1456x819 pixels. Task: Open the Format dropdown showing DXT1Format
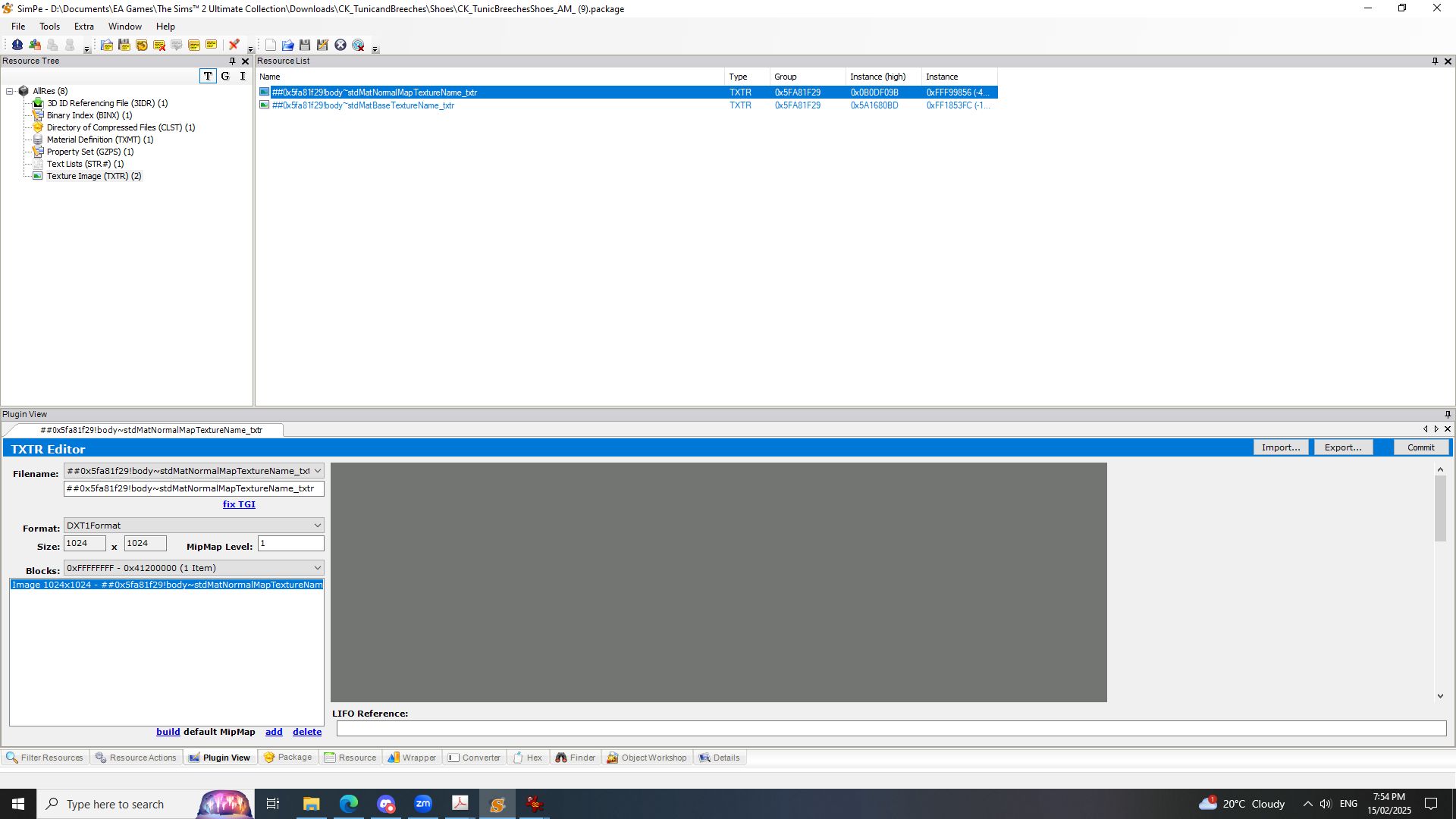click(x=318, y=525)
